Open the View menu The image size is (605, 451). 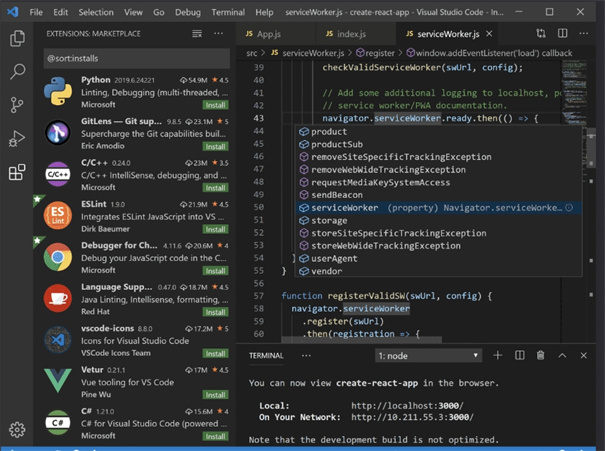pos(133,12)
